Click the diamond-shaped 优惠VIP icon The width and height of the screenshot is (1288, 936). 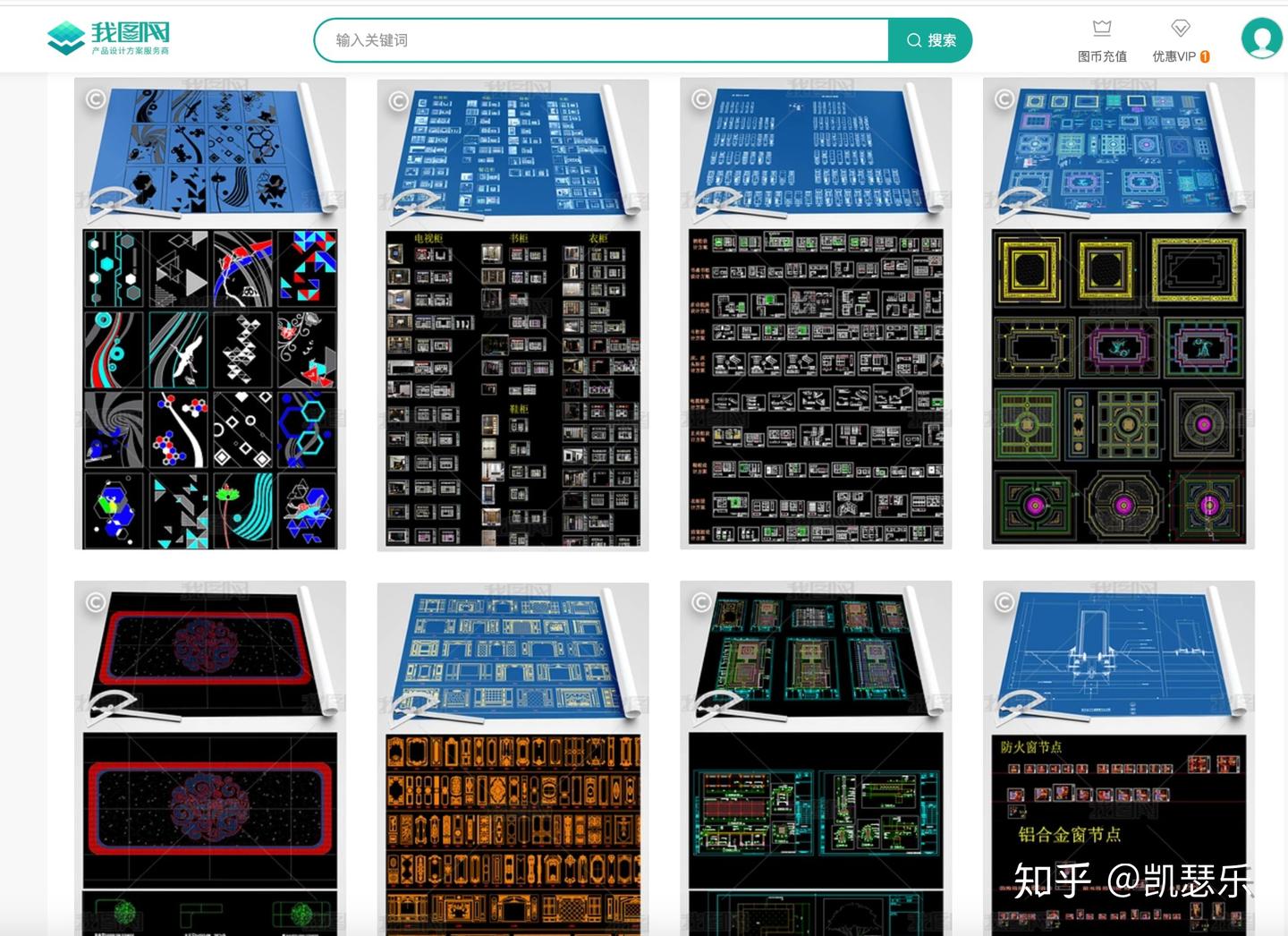[x=1180, y=29]
